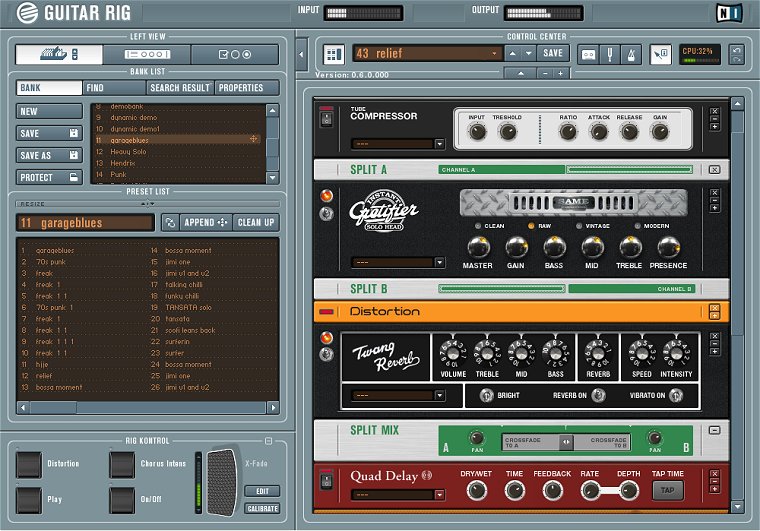The height and width of the screenshot is (531, 760).
Task: Open the tuner fork icon
Action: [x=612, y=54]
